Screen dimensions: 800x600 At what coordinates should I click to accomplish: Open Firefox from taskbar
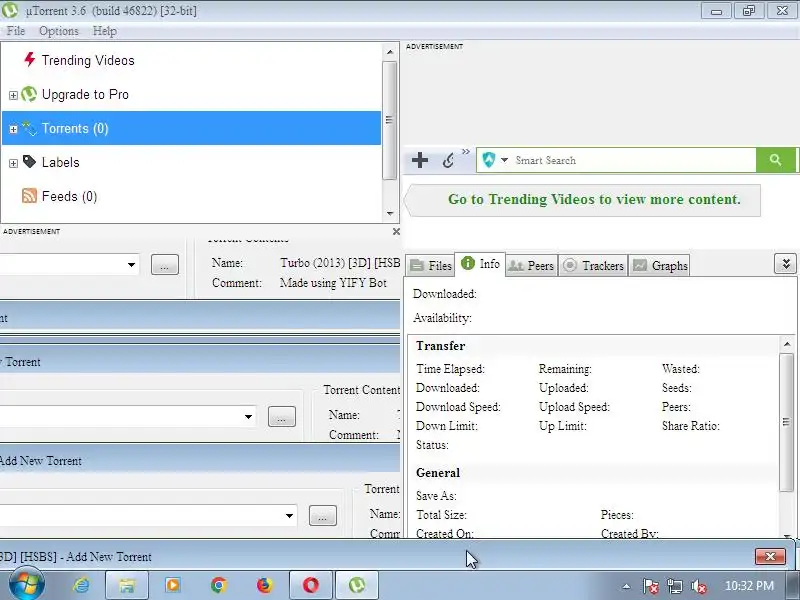pyautogui.click(x=264, y=585)
